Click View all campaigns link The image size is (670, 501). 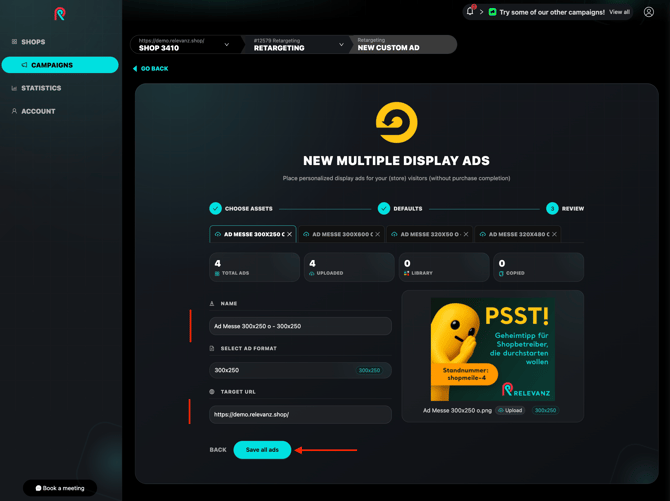click(619, 12)
